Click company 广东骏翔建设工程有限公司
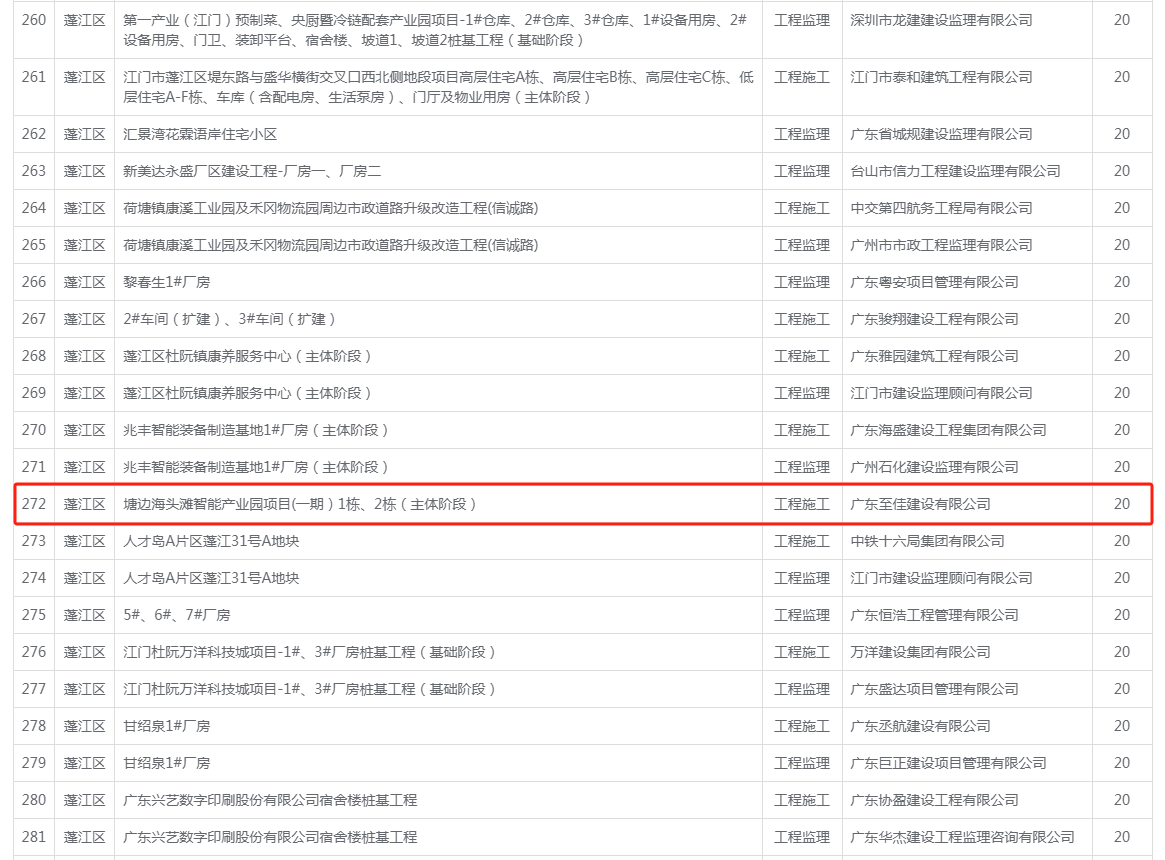 click(x=935, y=320)
